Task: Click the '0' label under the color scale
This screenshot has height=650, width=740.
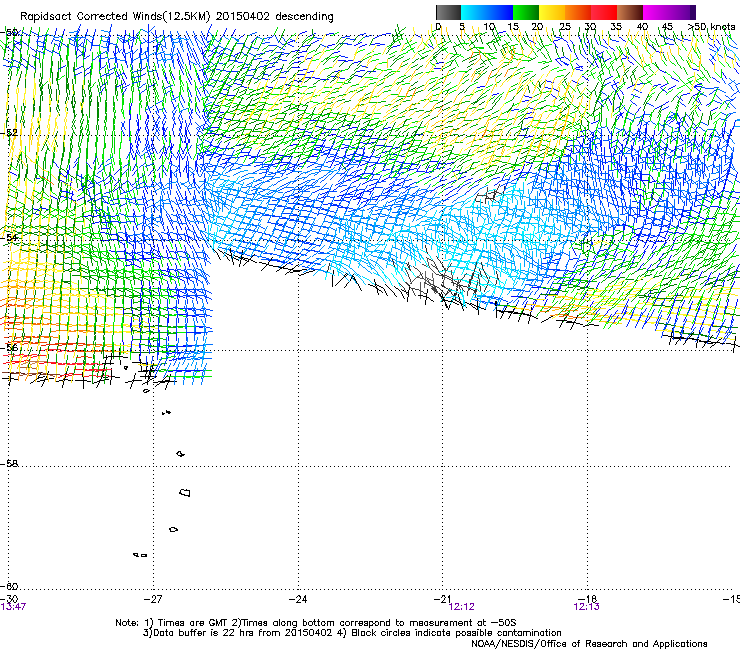Action: click(438, 27)
